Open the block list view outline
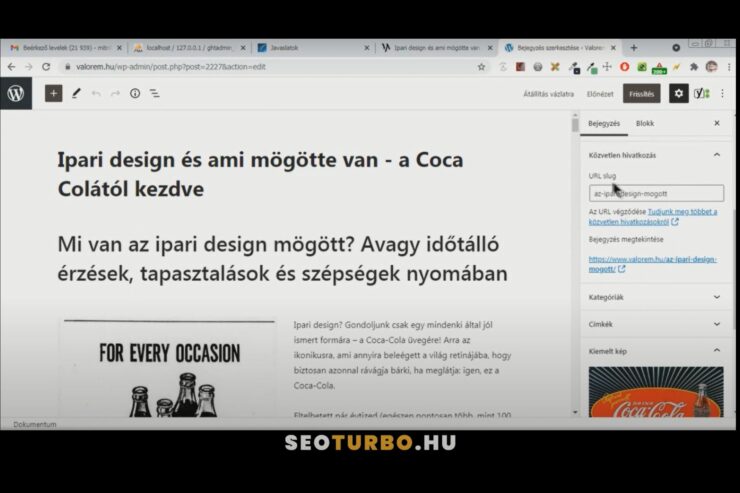Screen dimensions: 740x493 point(155,93)
